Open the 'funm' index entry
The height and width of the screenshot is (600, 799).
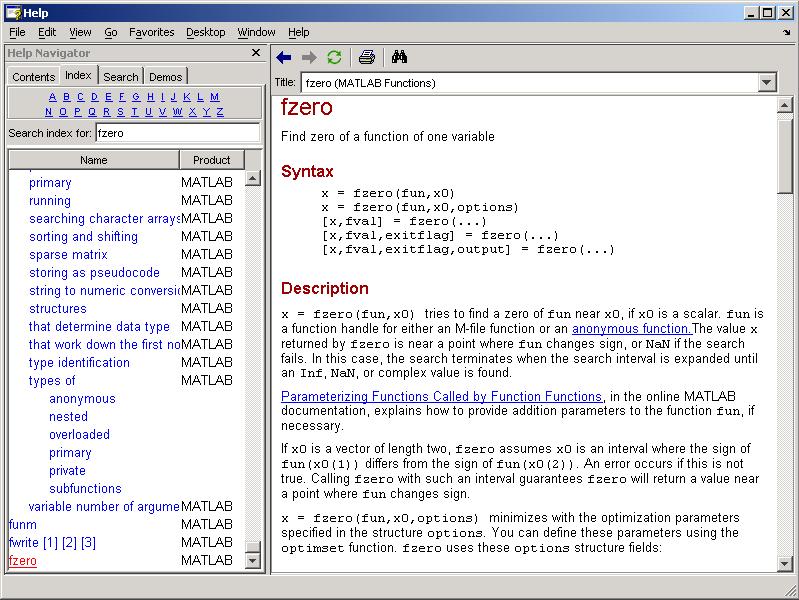(x=22, y=525)
